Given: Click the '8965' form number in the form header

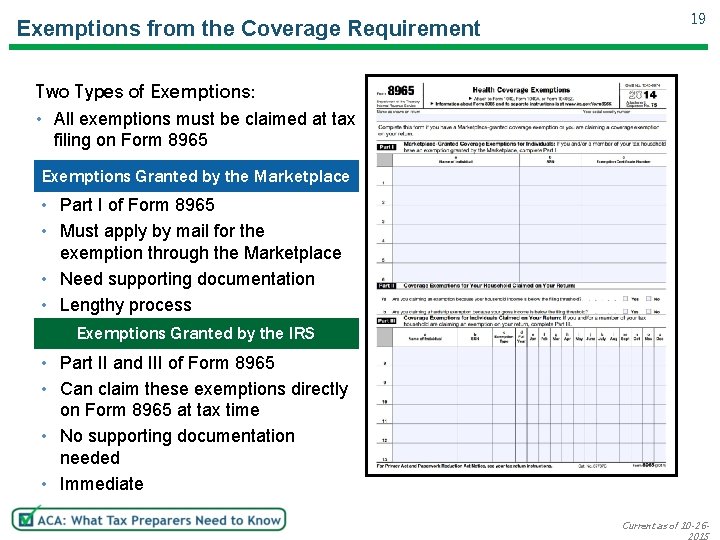Looking at the screenshot, I should (x=401, y=90).
